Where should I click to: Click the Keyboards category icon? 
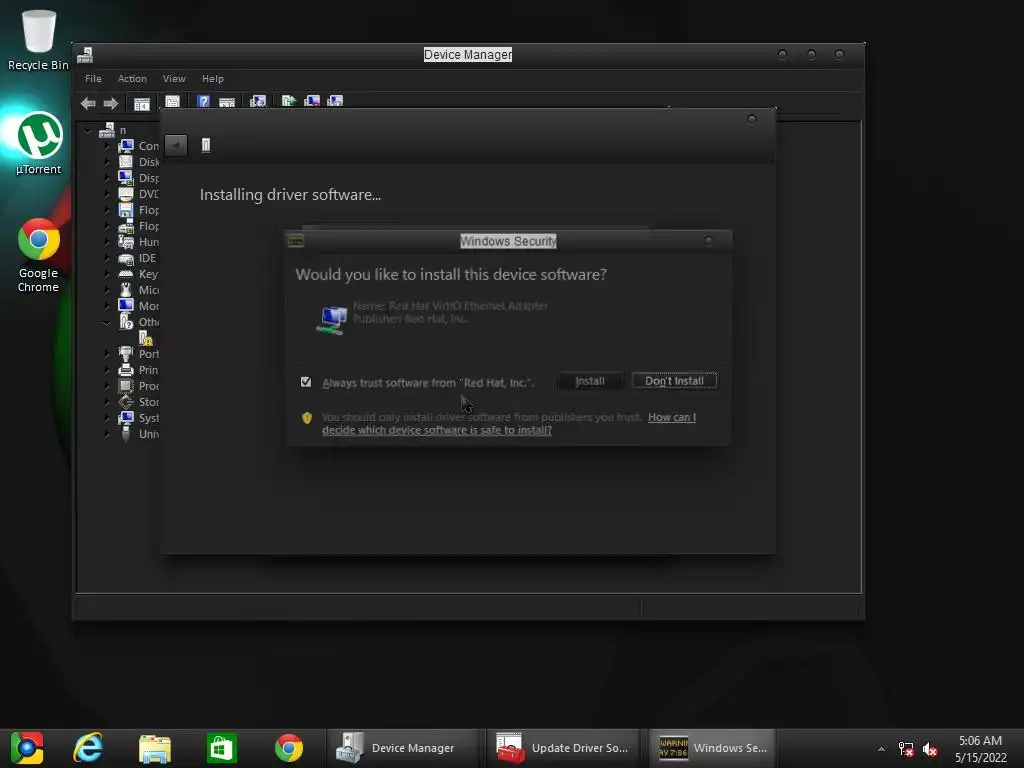click(x=126, y=274)
